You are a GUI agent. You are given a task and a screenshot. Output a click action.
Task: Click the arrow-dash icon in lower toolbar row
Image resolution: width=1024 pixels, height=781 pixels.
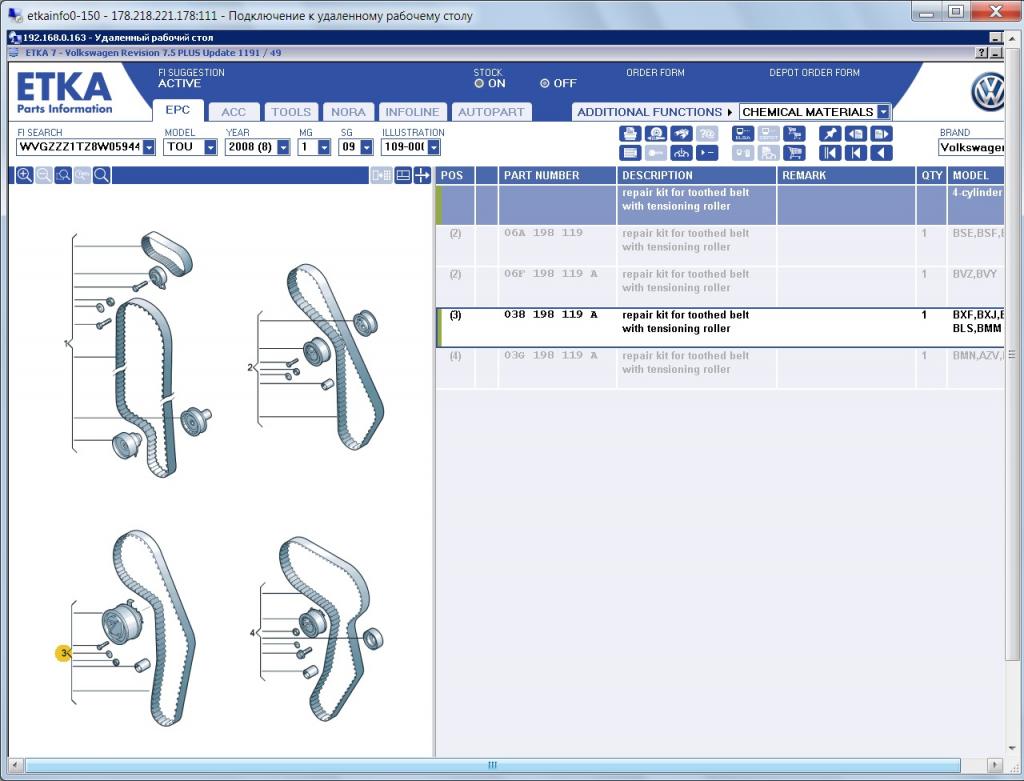coord(707,153)
